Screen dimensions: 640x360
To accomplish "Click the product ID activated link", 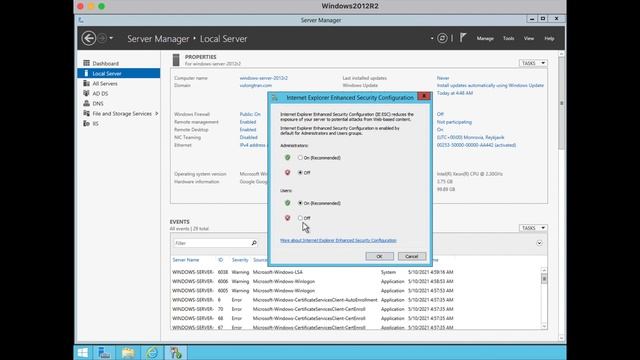I will 476,145.
